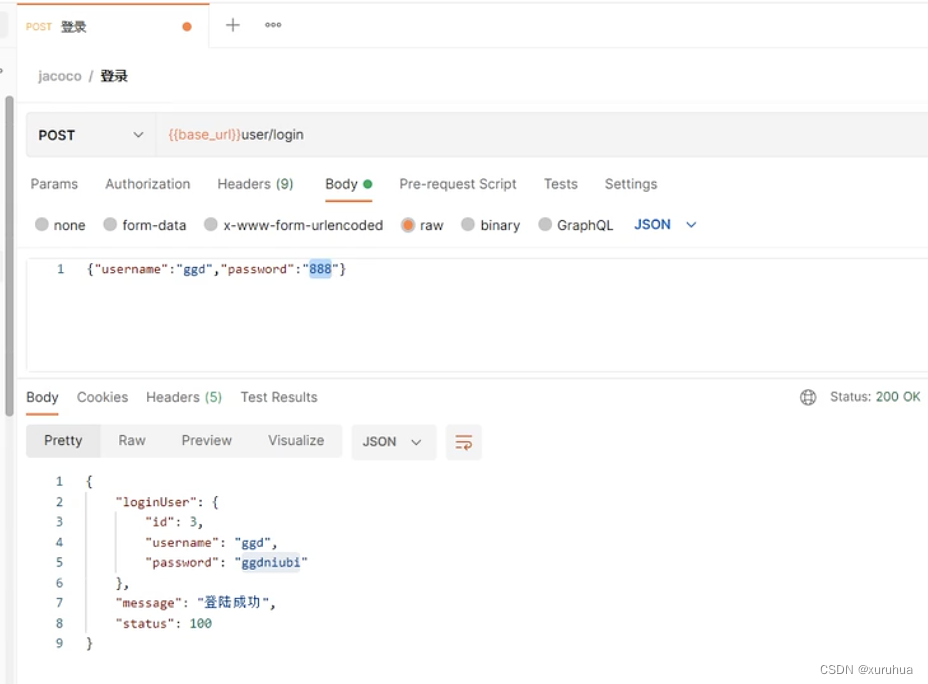Viewport: 928px width, 684px height.
Task: Click the unsaved orange dot on 登录 tab
Action: [x=187, y=27]
